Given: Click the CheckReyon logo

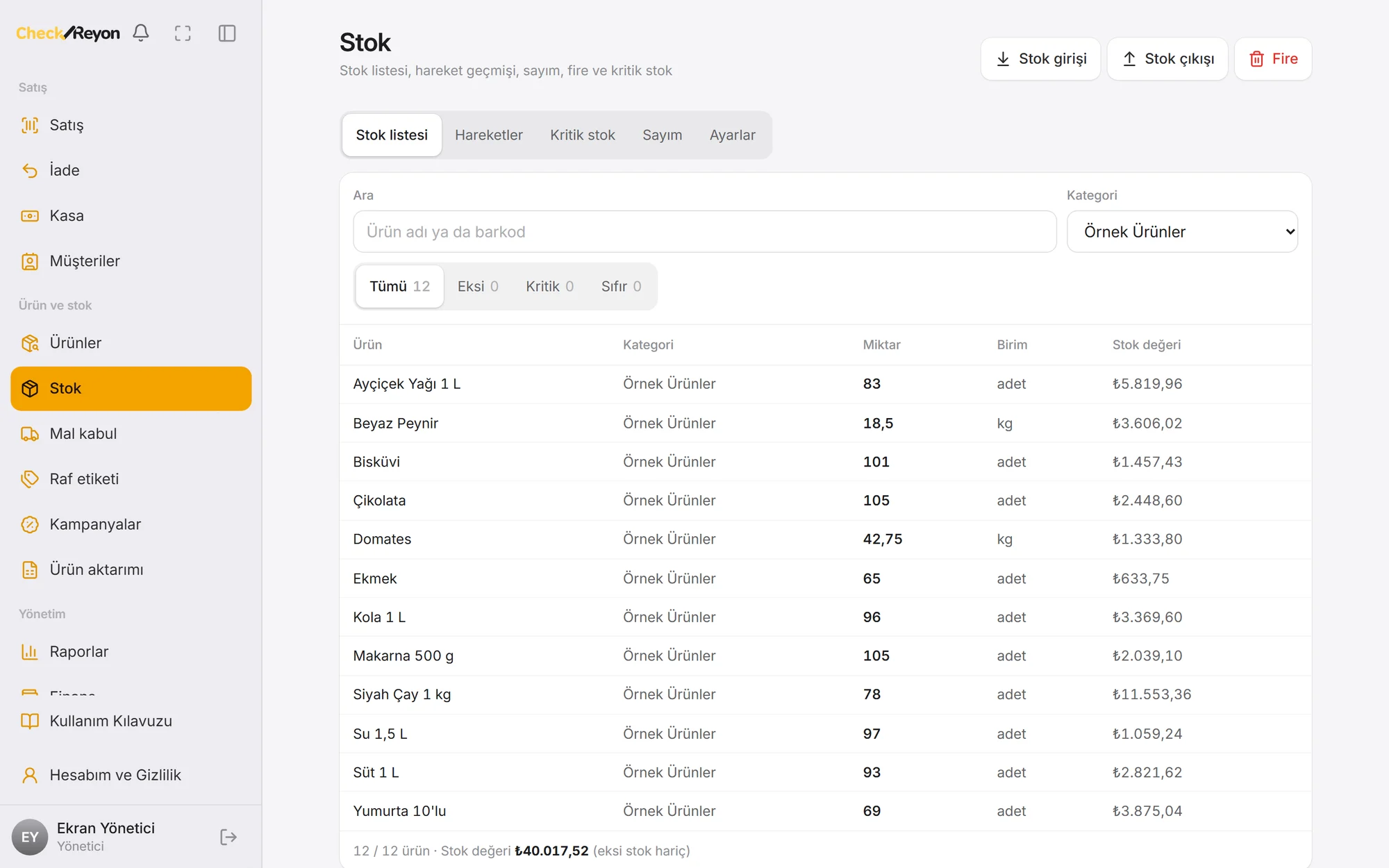Looking at the screenshot, I should [68, 33].
